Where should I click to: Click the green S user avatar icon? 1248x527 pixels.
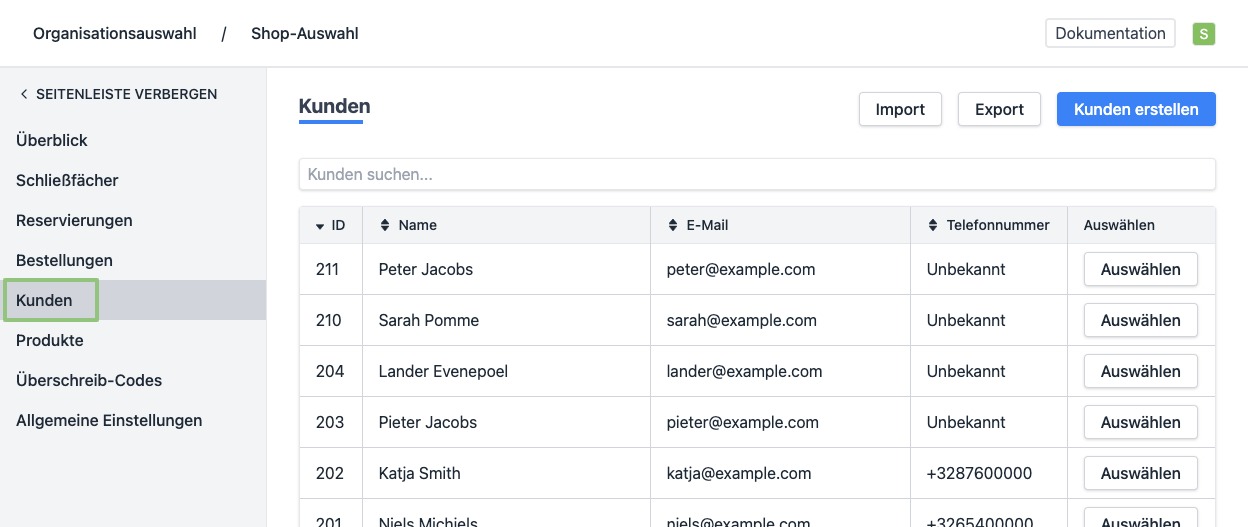click(x=1203, y=34)
